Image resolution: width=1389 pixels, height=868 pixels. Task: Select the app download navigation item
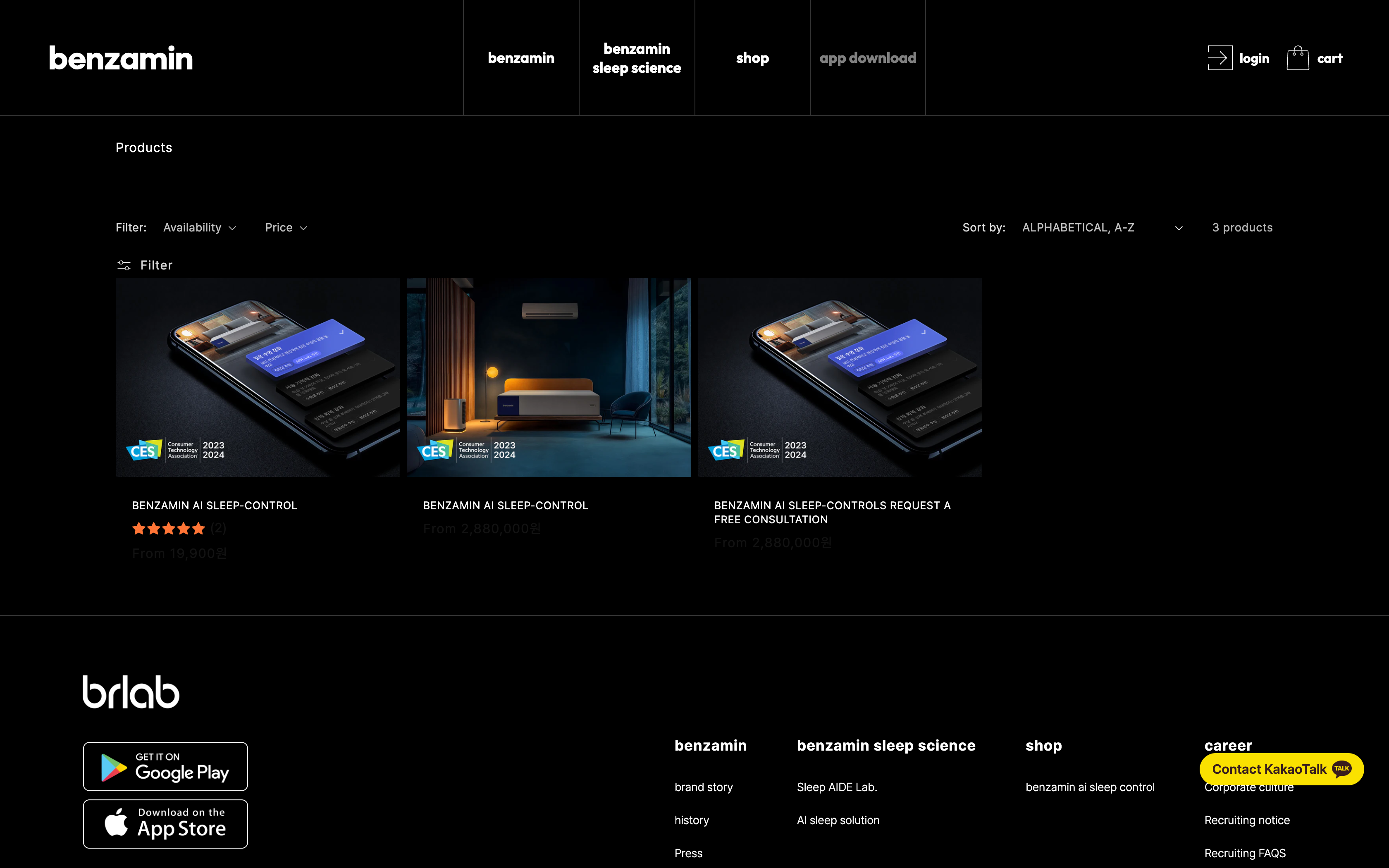point(868,57)
